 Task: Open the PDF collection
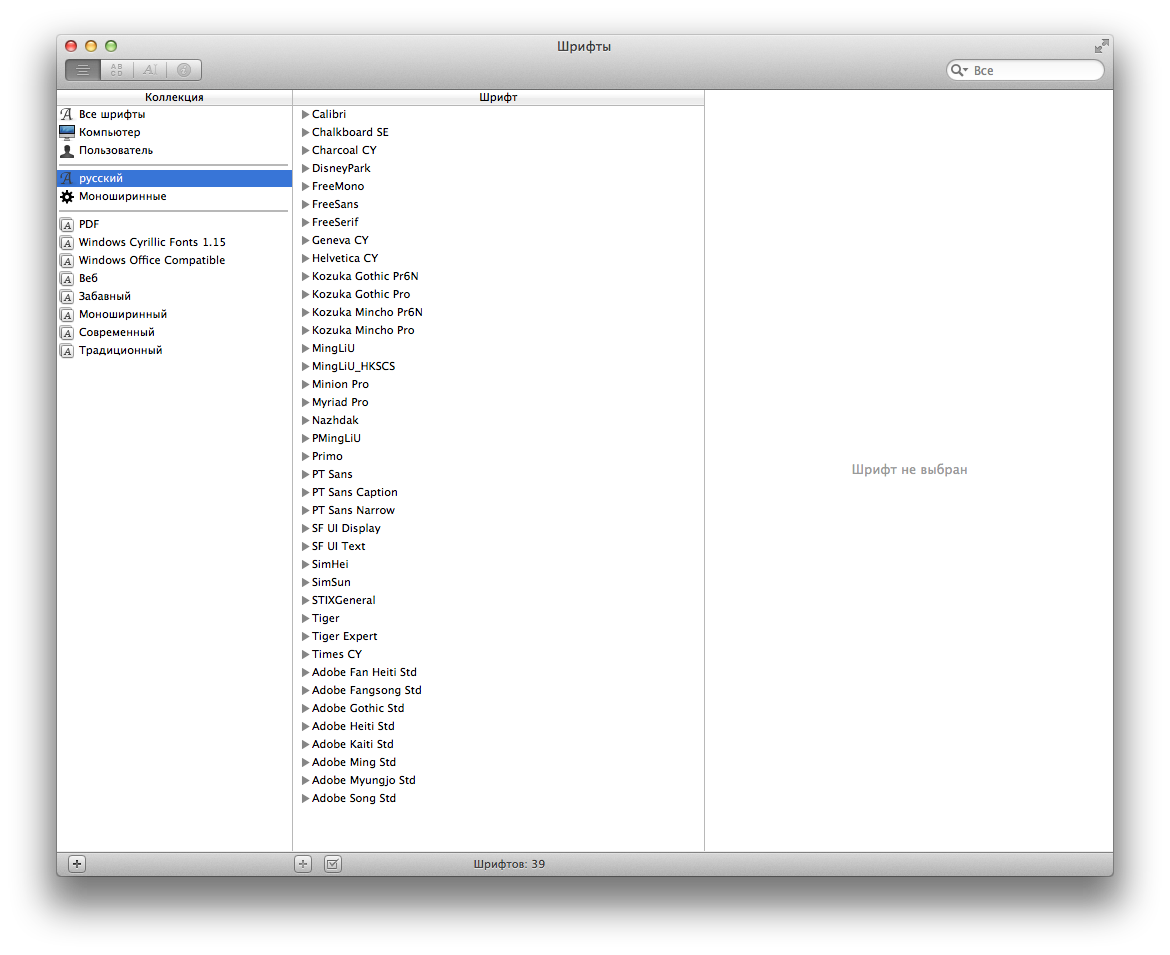pos(175,224)
